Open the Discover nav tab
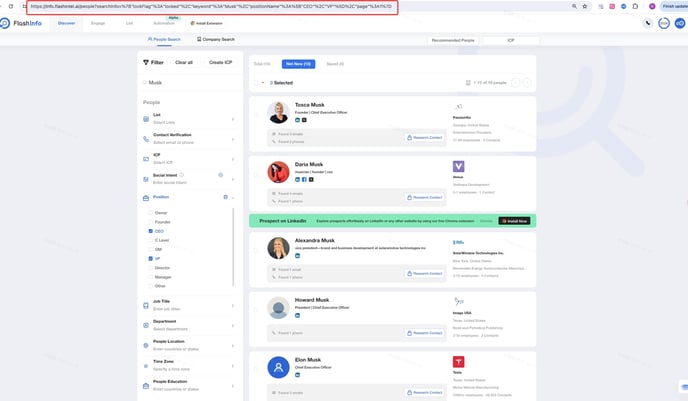Image resolution: width=688 pixels, height=401 pixels. click(x=66, y=23)
